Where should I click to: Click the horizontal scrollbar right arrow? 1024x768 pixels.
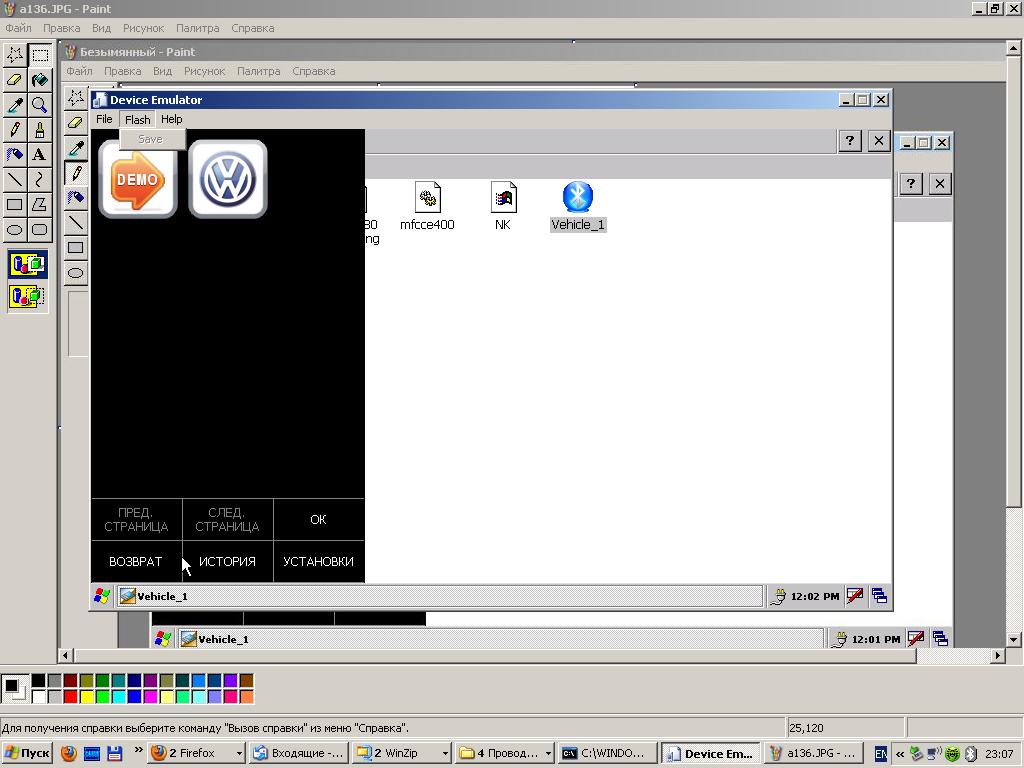[x=997, y=656]
